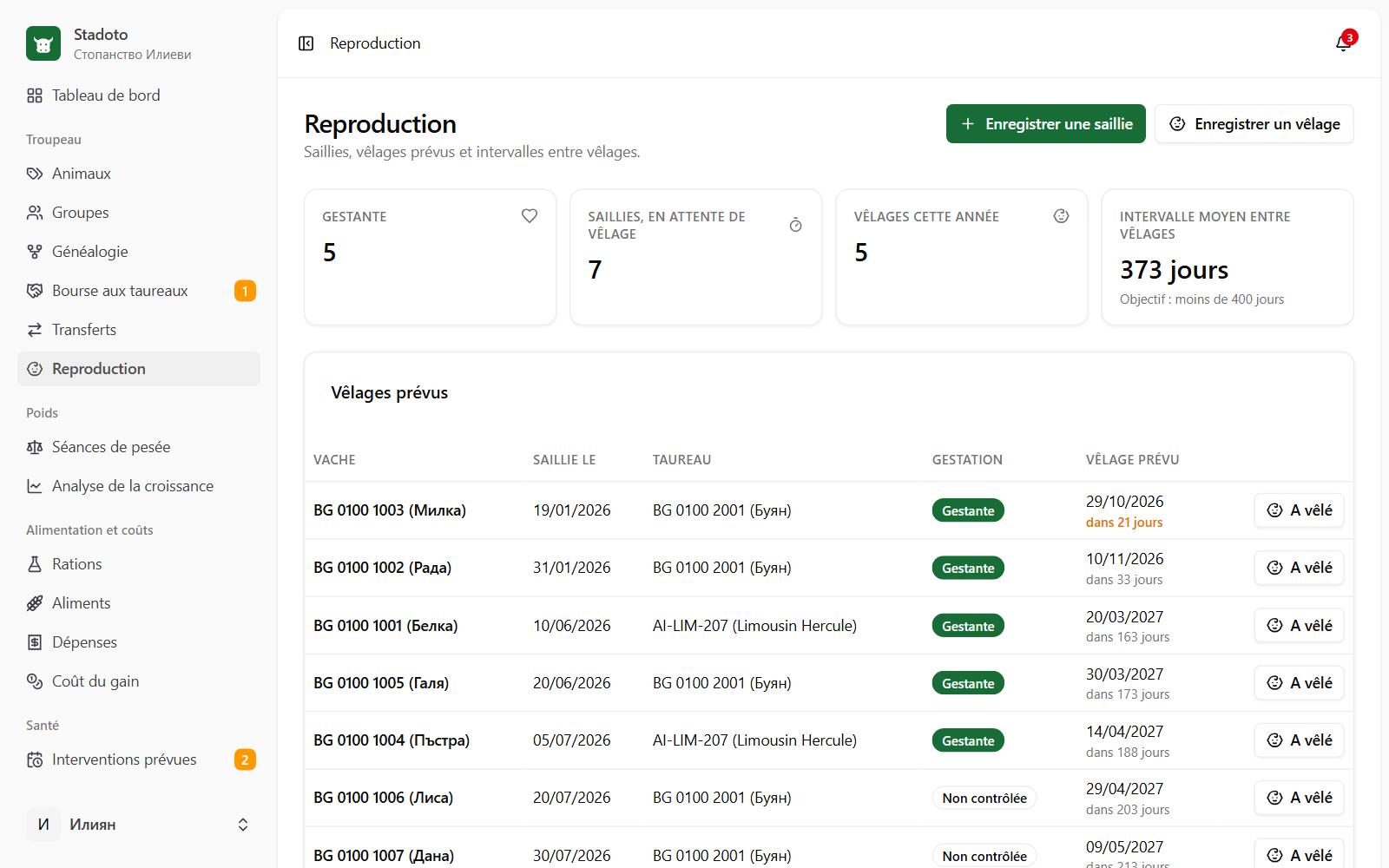Click the baby icon in Vêlages cette année card
Image resolution: width=1389 pixels, height=868 pixels.
(1061, 216)
